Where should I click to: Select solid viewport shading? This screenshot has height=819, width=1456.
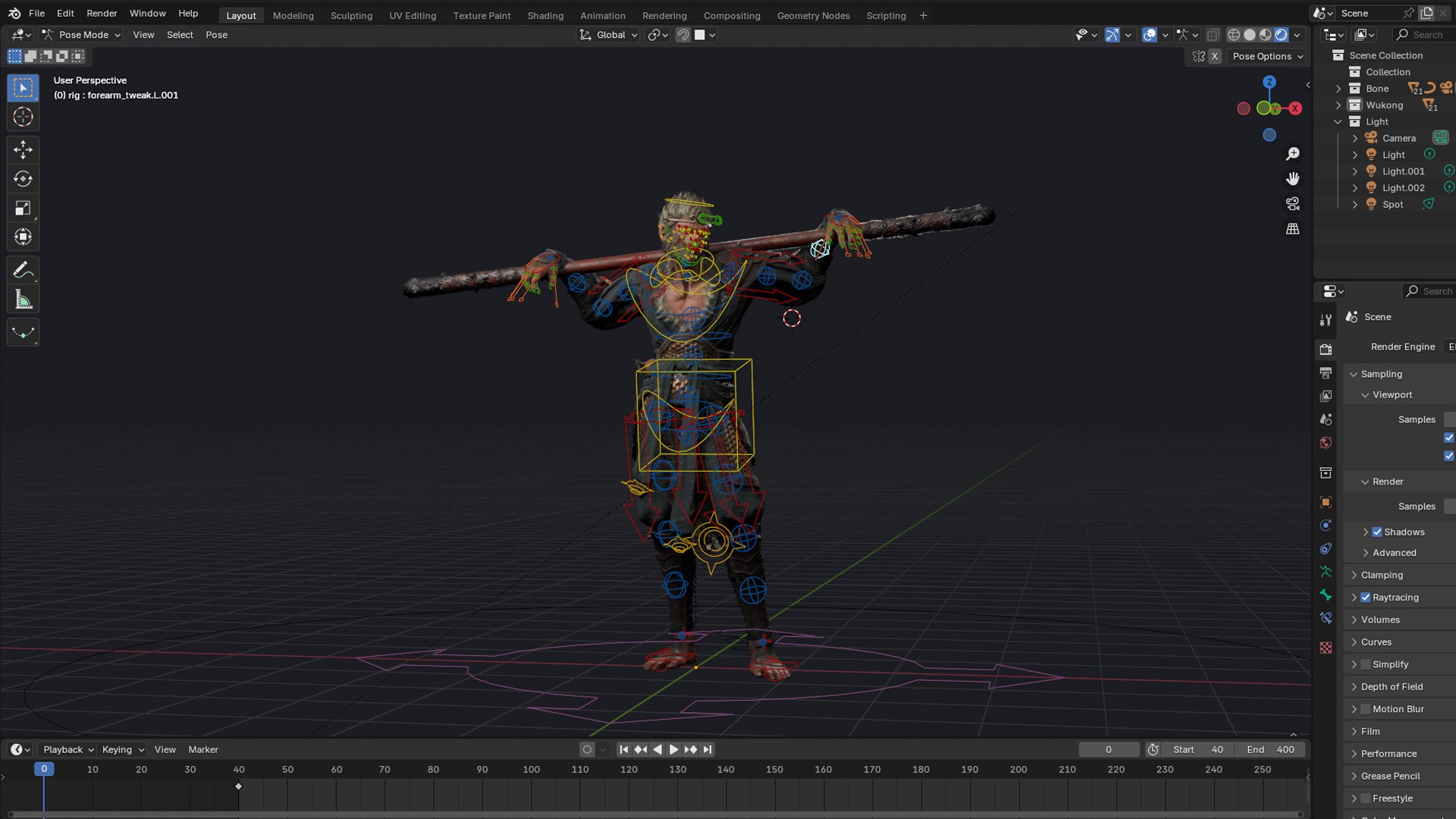coord(1250,35)
